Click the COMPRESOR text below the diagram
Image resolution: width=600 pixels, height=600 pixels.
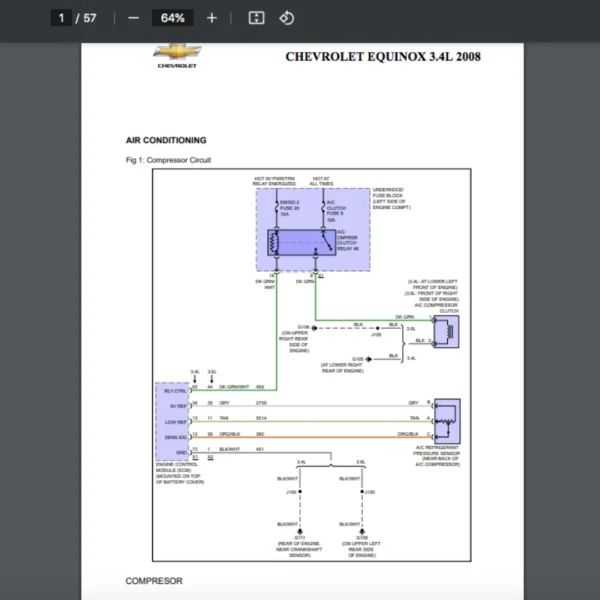(154, 581)
